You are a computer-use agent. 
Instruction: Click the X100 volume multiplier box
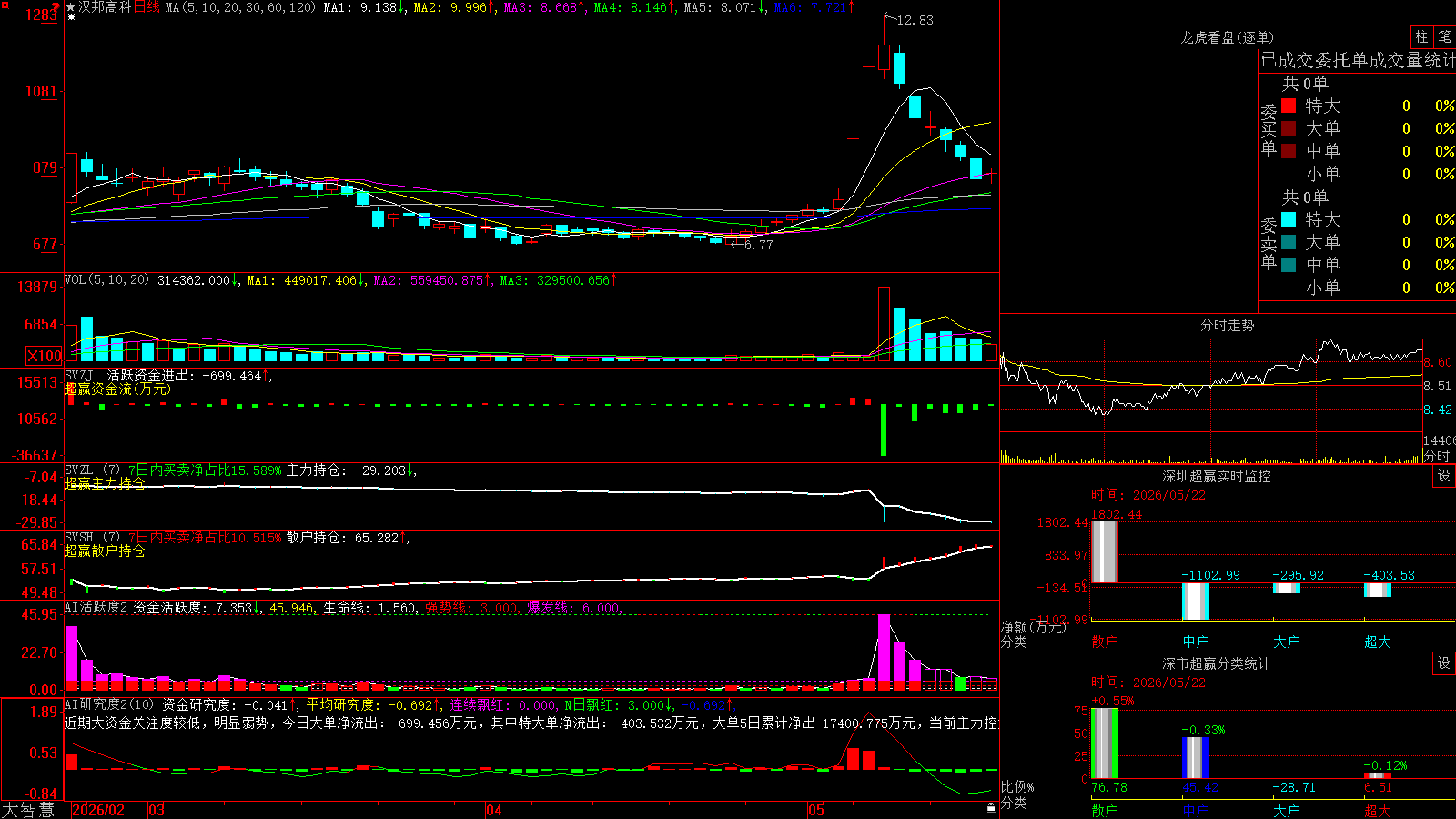(45, 356)
